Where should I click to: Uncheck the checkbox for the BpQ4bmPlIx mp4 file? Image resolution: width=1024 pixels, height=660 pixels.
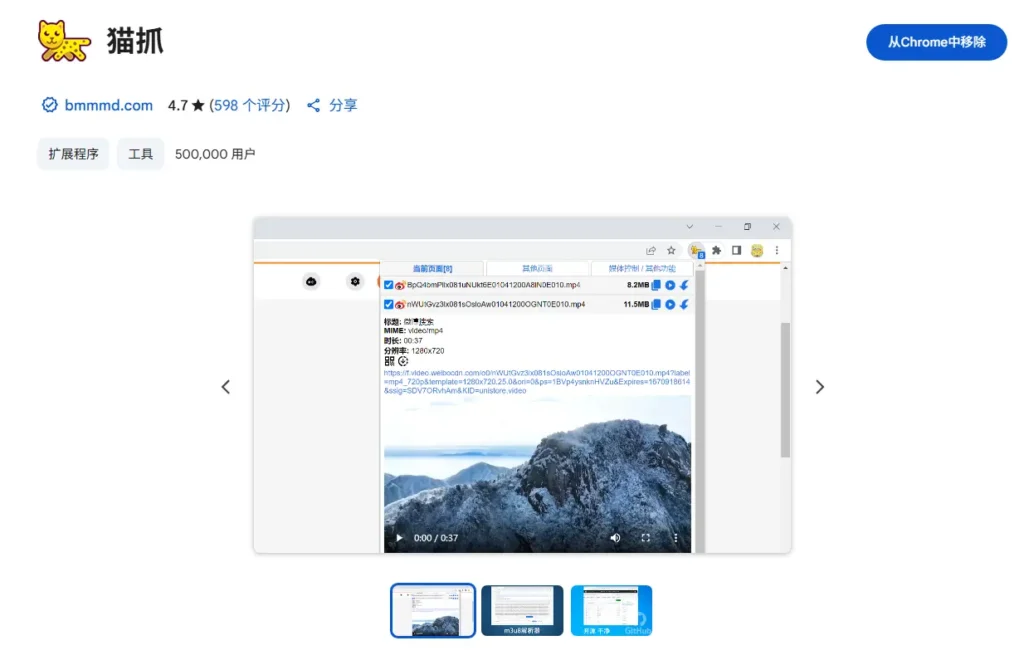[389, 285]
